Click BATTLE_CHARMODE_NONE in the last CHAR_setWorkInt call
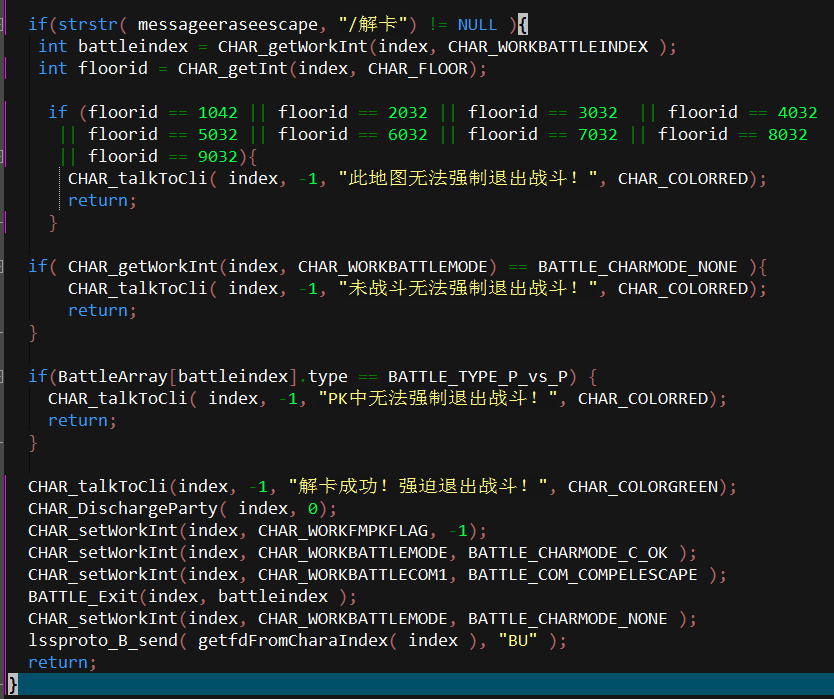Screen dimensions: 834x699 568,619
